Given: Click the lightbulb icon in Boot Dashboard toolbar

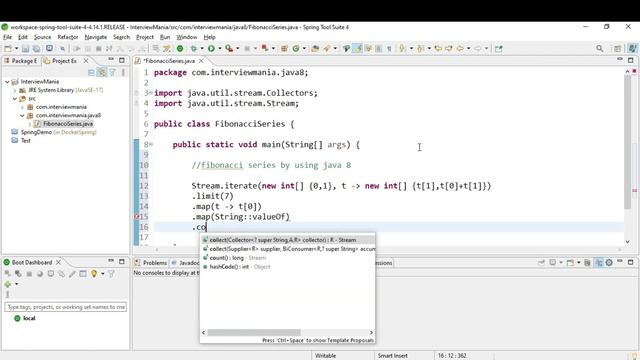Looking at the screenshot, I should [x=94, y=274].
